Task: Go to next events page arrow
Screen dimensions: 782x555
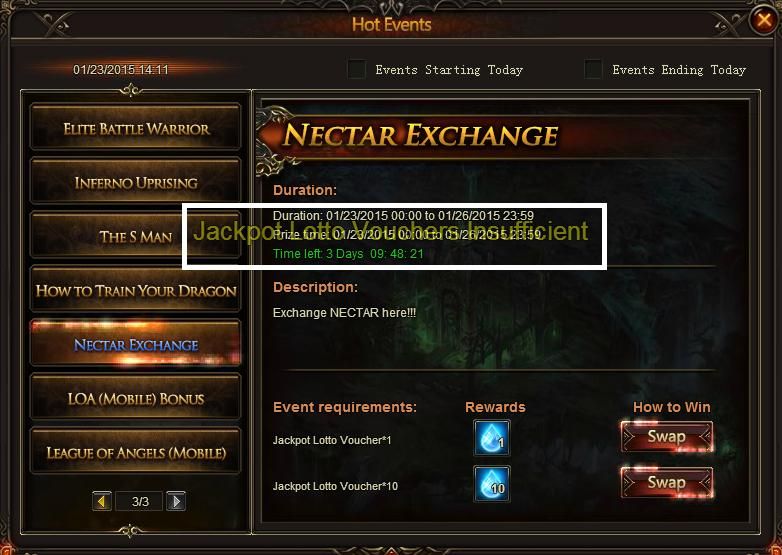Action: coord(176,501)
